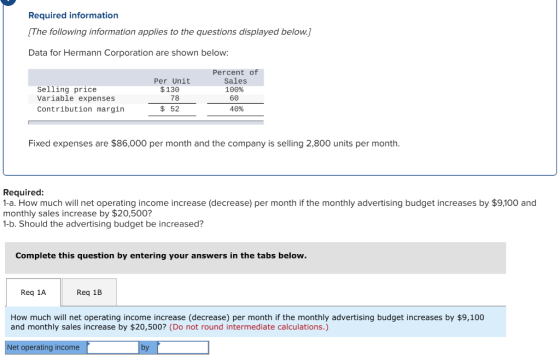
Task: Click the 'Fixed expenses are $86,000' sentence
Action: (214, 144)
